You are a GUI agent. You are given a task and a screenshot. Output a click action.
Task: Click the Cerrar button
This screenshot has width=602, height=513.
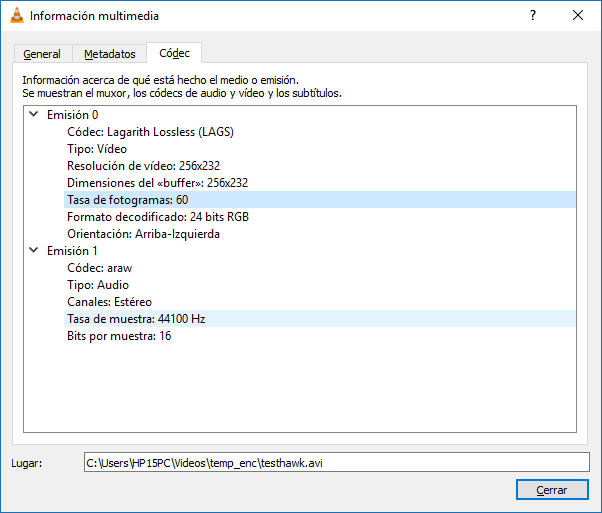pos(552,490)
